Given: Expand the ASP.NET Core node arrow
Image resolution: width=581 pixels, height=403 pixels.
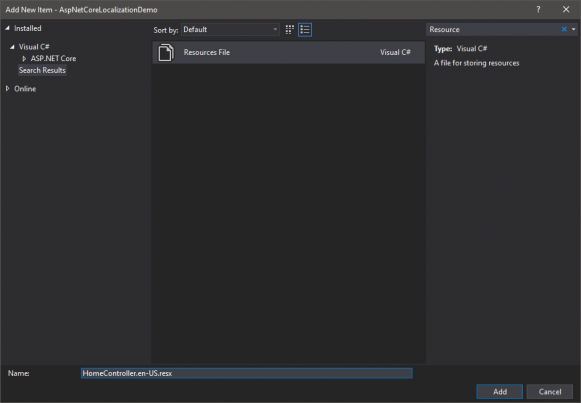Looking at the screenshot, I should (24, 59).
